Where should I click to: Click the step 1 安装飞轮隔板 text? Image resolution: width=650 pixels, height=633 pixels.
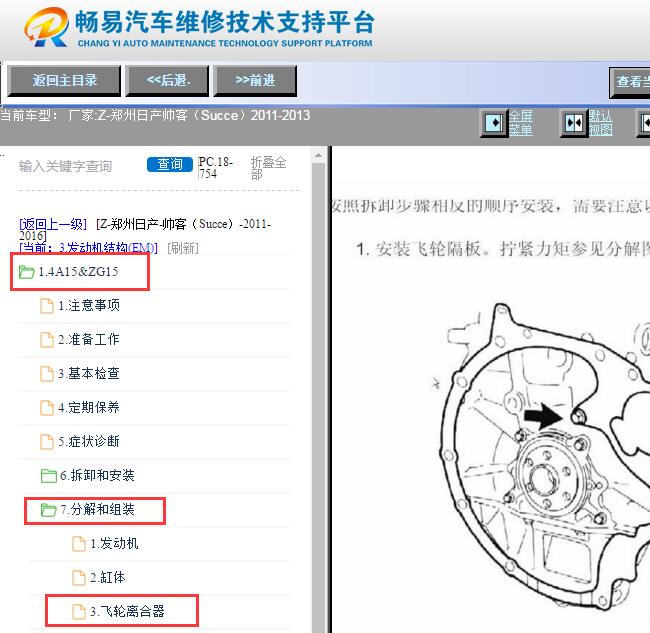[503, 249]
